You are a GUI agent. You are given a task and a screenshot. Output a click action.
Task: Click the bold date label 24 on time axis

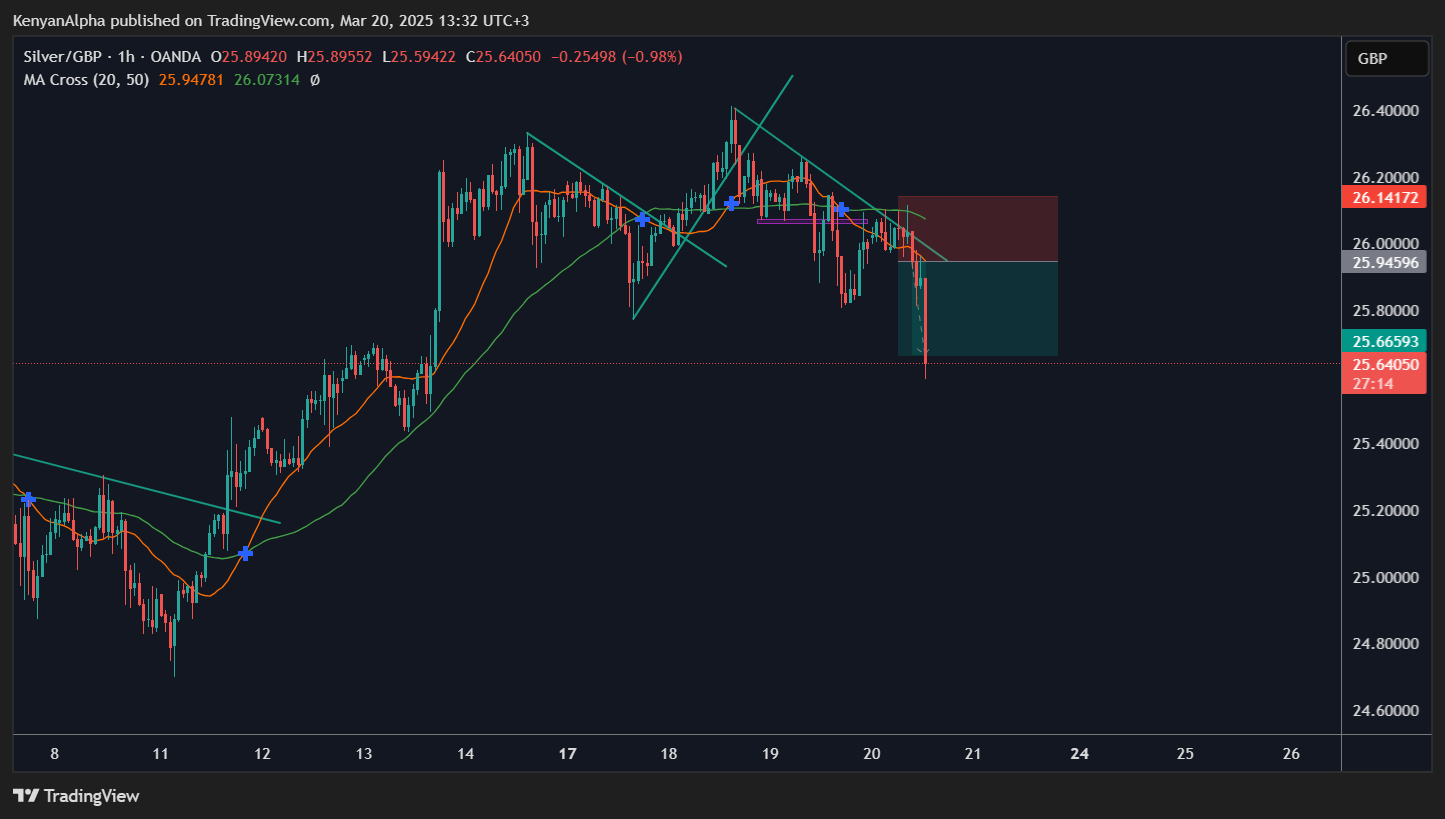pos(1080,753)
